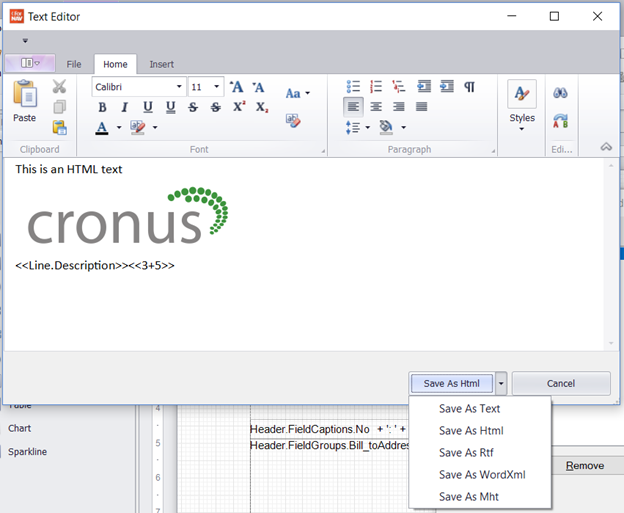Toggle Bold formatting
Screen dimensions: 624x513
click(102, 107)
